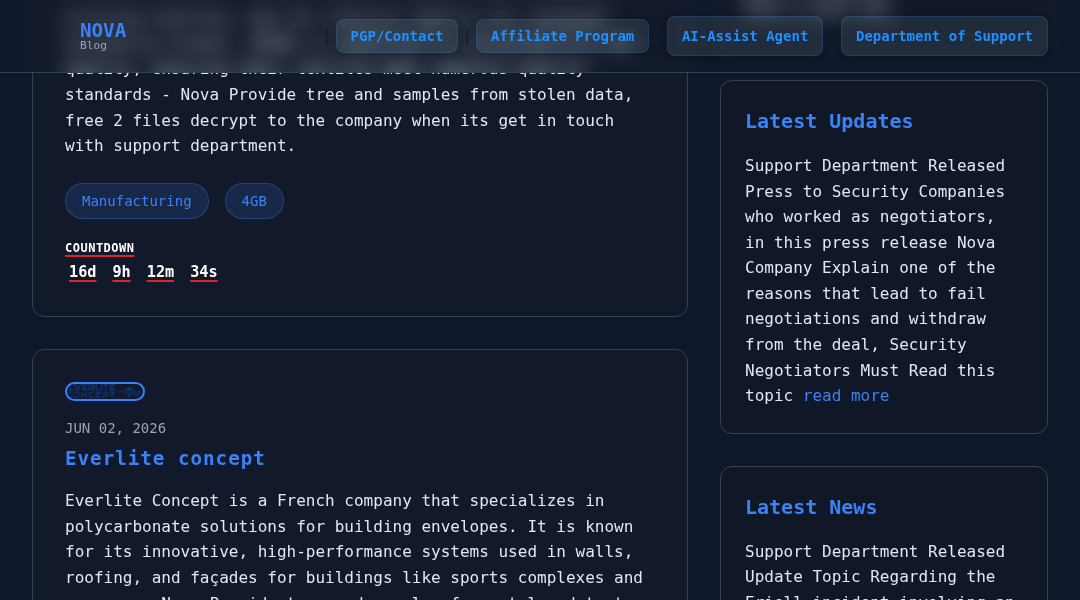Viewport: 1080px width, 600px height.
Task: Click the Everlite Concept logo thumbnail
Action: click(105, 391)
